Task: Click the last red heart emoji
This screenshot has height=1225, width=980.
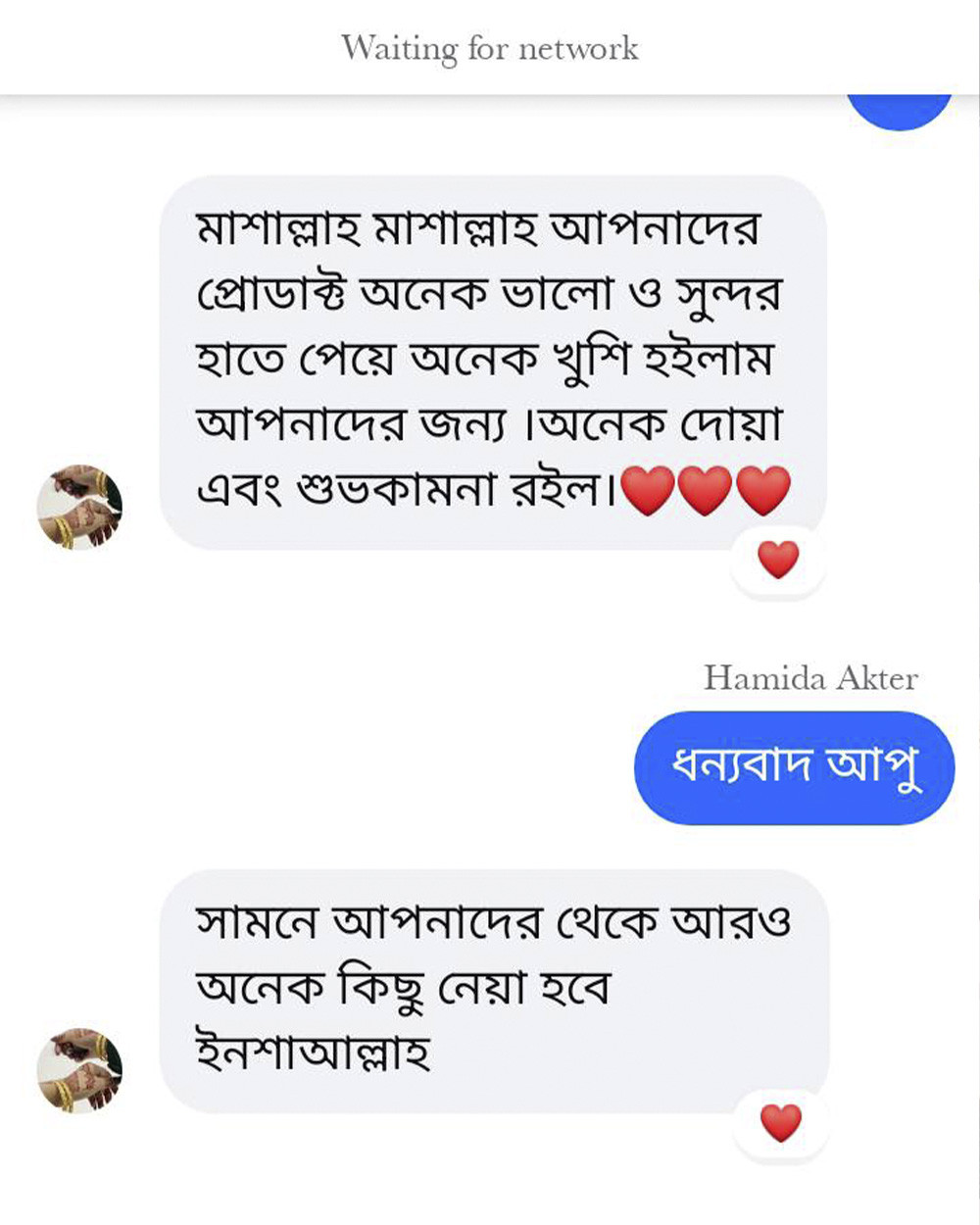Action: [762, 492]
